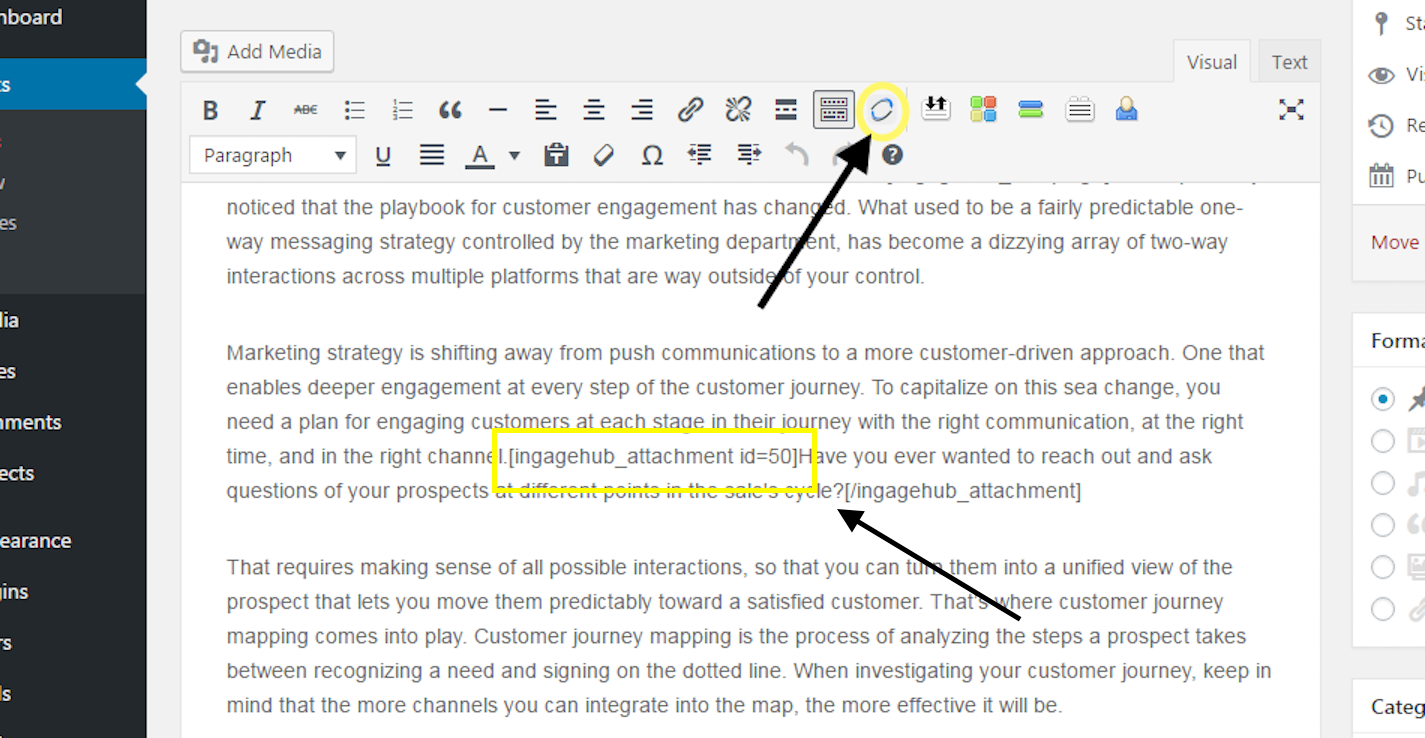Click the paste as text icon
The width and height of the screenshot is (1425, 738).
point(556,155)
